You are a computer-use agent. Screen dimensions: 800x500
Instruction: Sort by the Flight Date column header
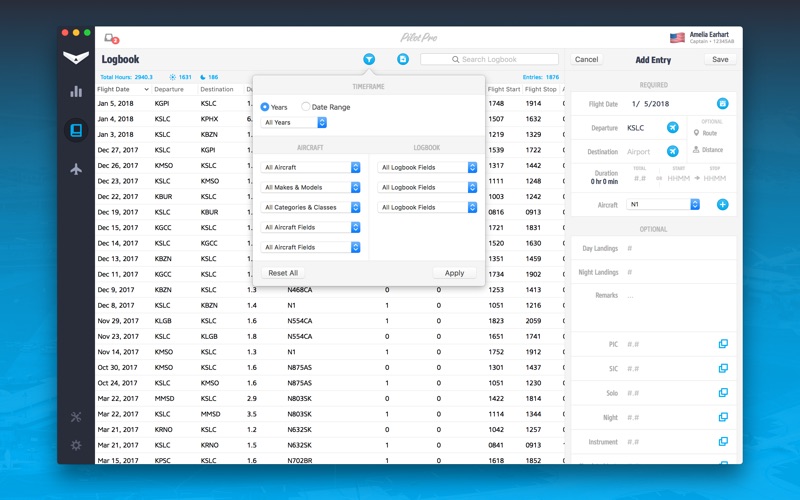coord(123,89)
